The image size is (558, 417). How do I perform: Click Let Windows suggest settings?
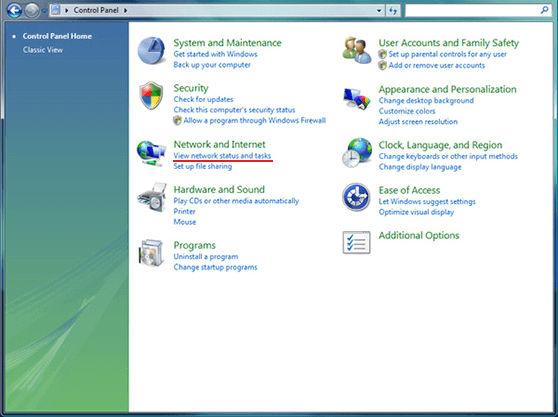427,202
